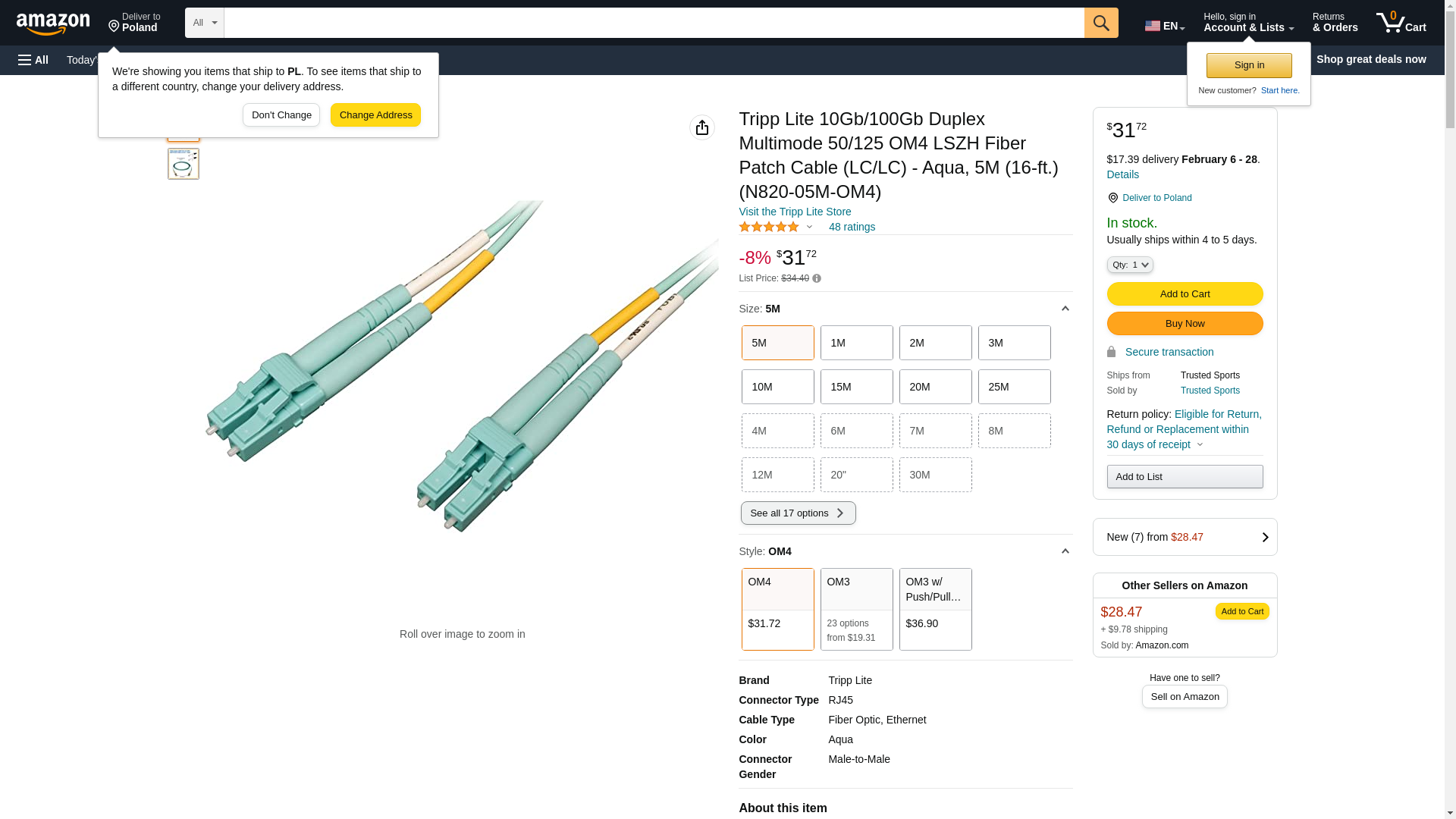Choose the OM3 style option
This screenshot has height=819, width=1456.
click(856, 609)
